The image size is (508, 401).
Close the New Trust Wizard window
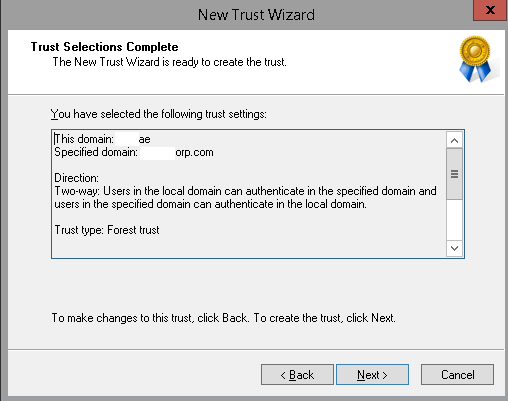(490, 10)
